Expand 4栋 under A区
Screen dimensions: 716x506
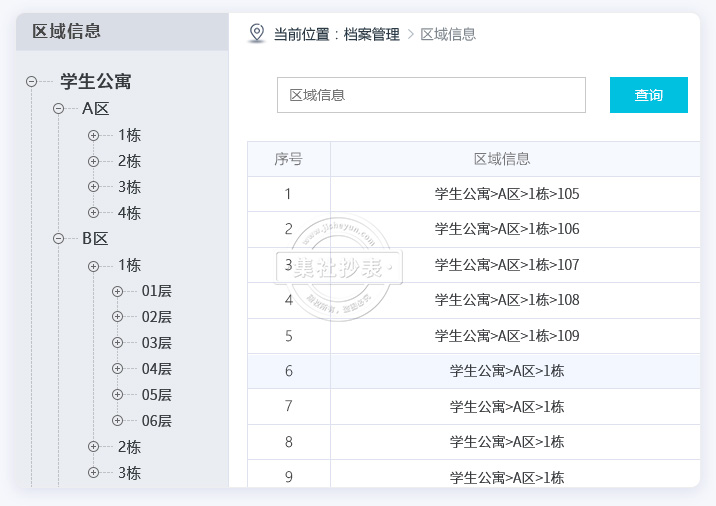pos(93,212)
